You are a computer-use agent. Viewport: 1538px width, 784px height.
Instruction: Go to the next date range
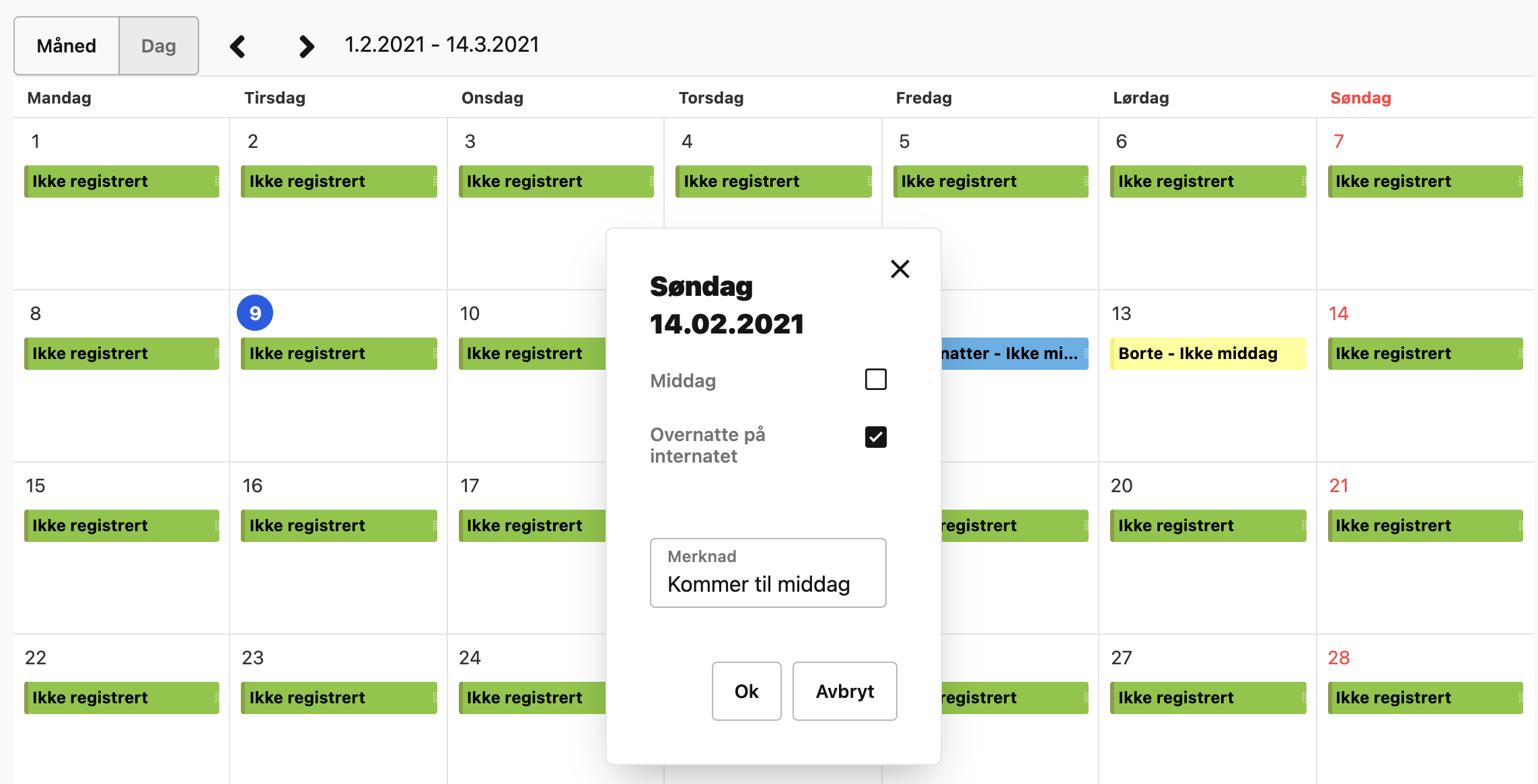pos(306,46)
